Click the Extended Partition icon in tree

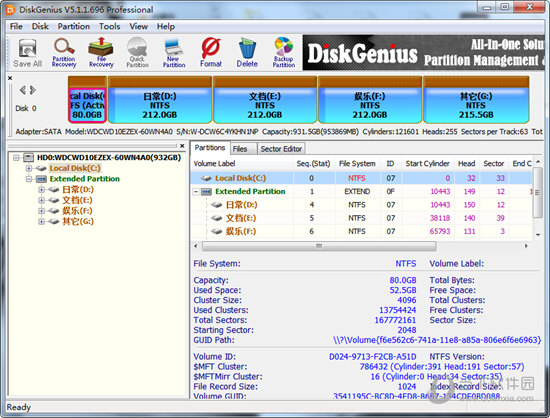pyautogui.click(x=41, y=179)
